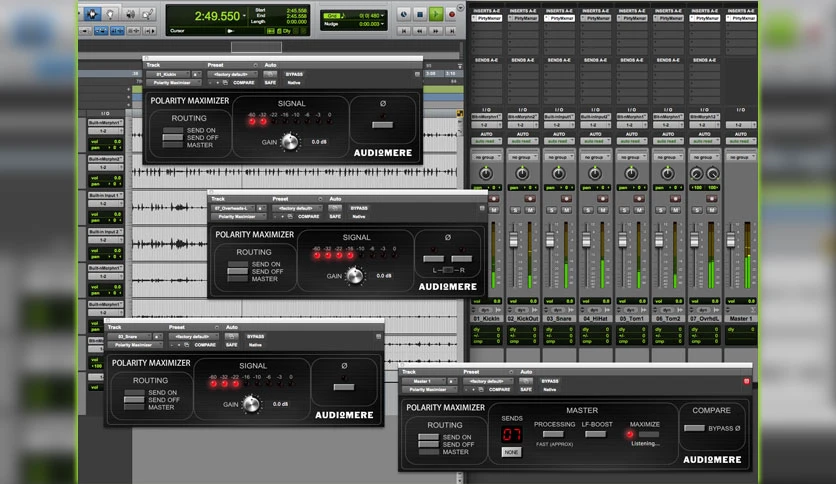
Task: Set routing to SEND OFF in Overheads plug-in
Action: click(238, 271)
